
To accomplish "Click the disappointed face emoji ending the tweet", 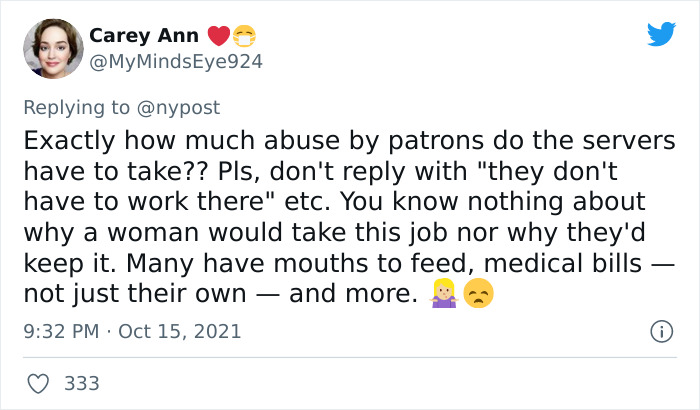I will (478, 295).
